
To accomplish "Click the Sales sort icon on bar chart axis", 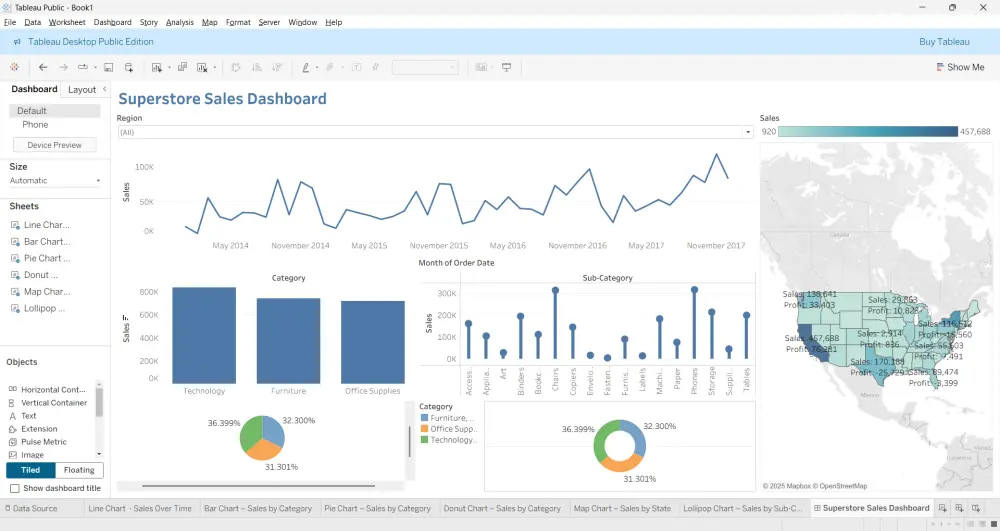I will [125, 317].
